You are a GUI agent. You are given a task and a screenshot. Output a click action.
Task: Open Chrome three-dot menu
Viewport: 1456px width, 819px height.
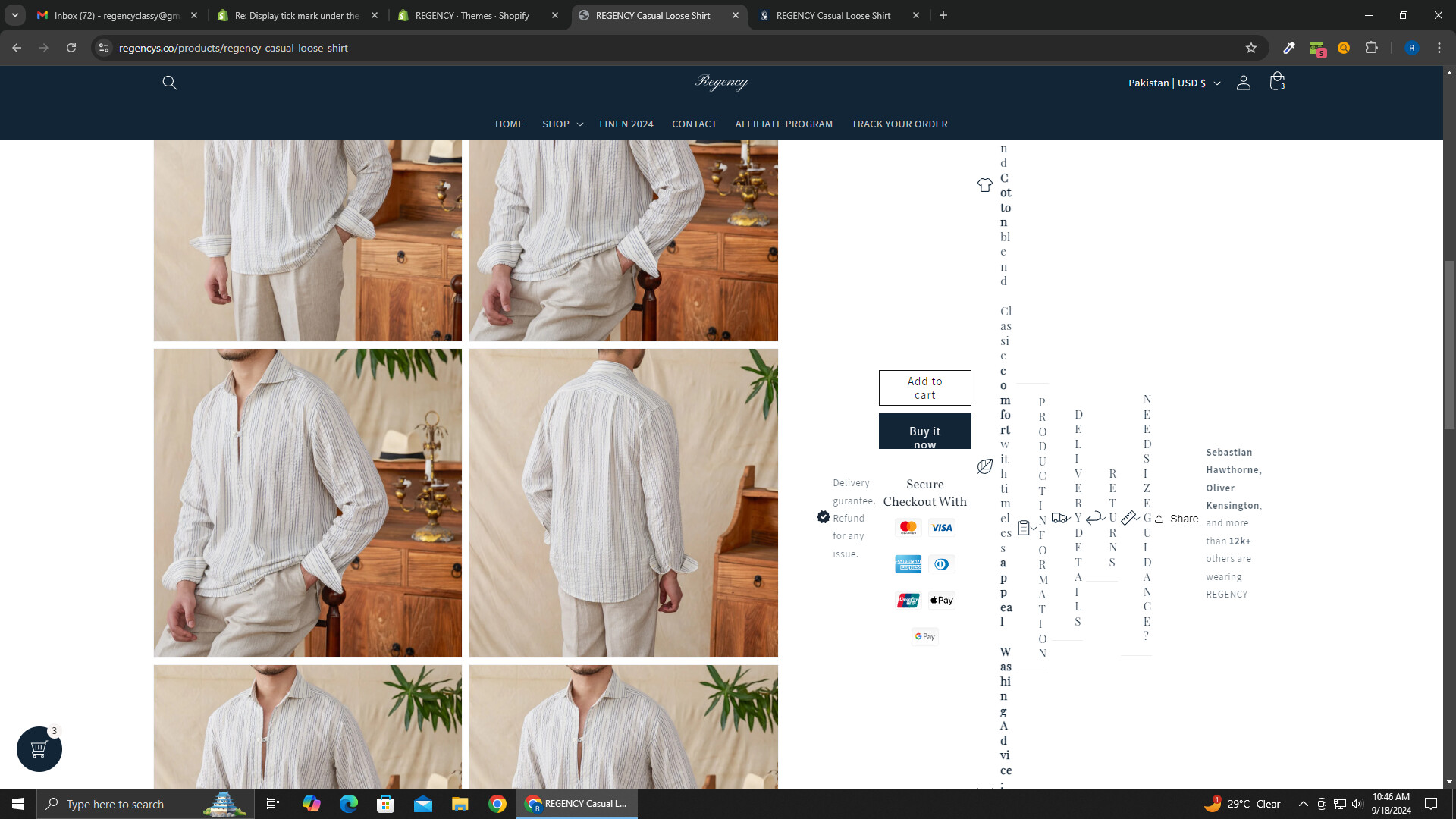(1439, 48)
